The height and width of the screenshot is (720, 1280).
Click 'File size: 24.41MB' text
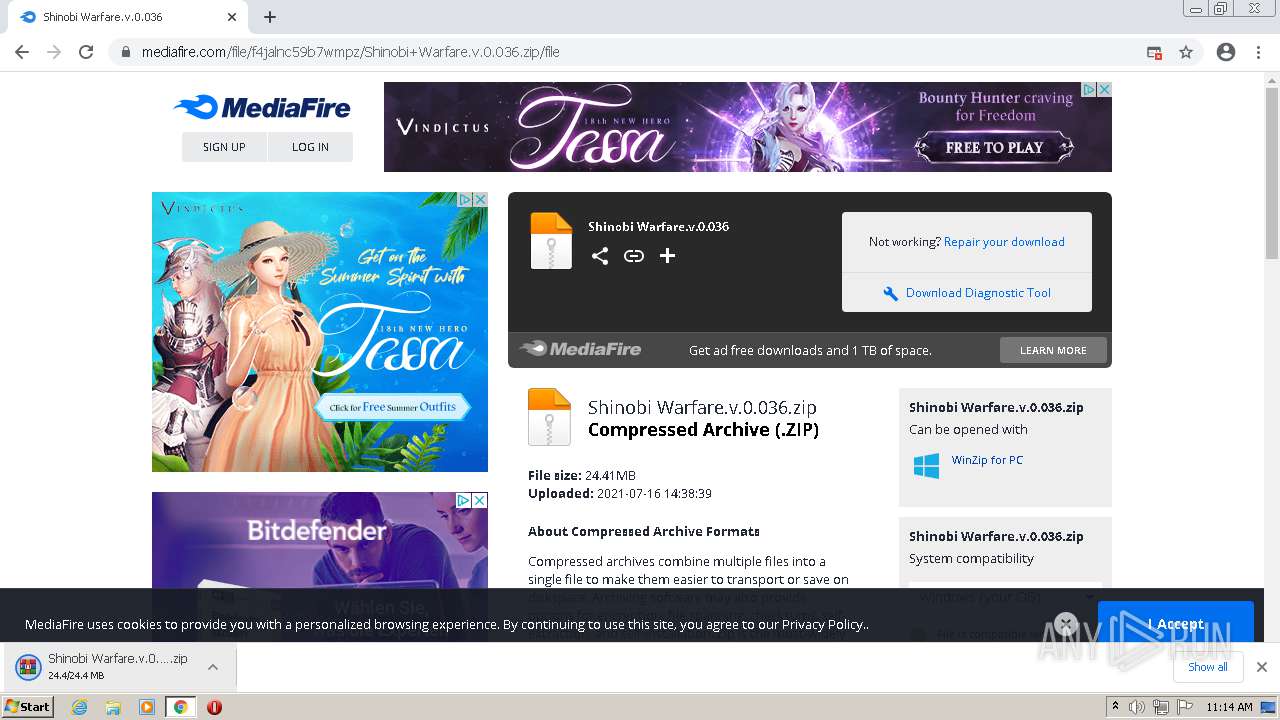pyautogui.click(x=582, y=475)
